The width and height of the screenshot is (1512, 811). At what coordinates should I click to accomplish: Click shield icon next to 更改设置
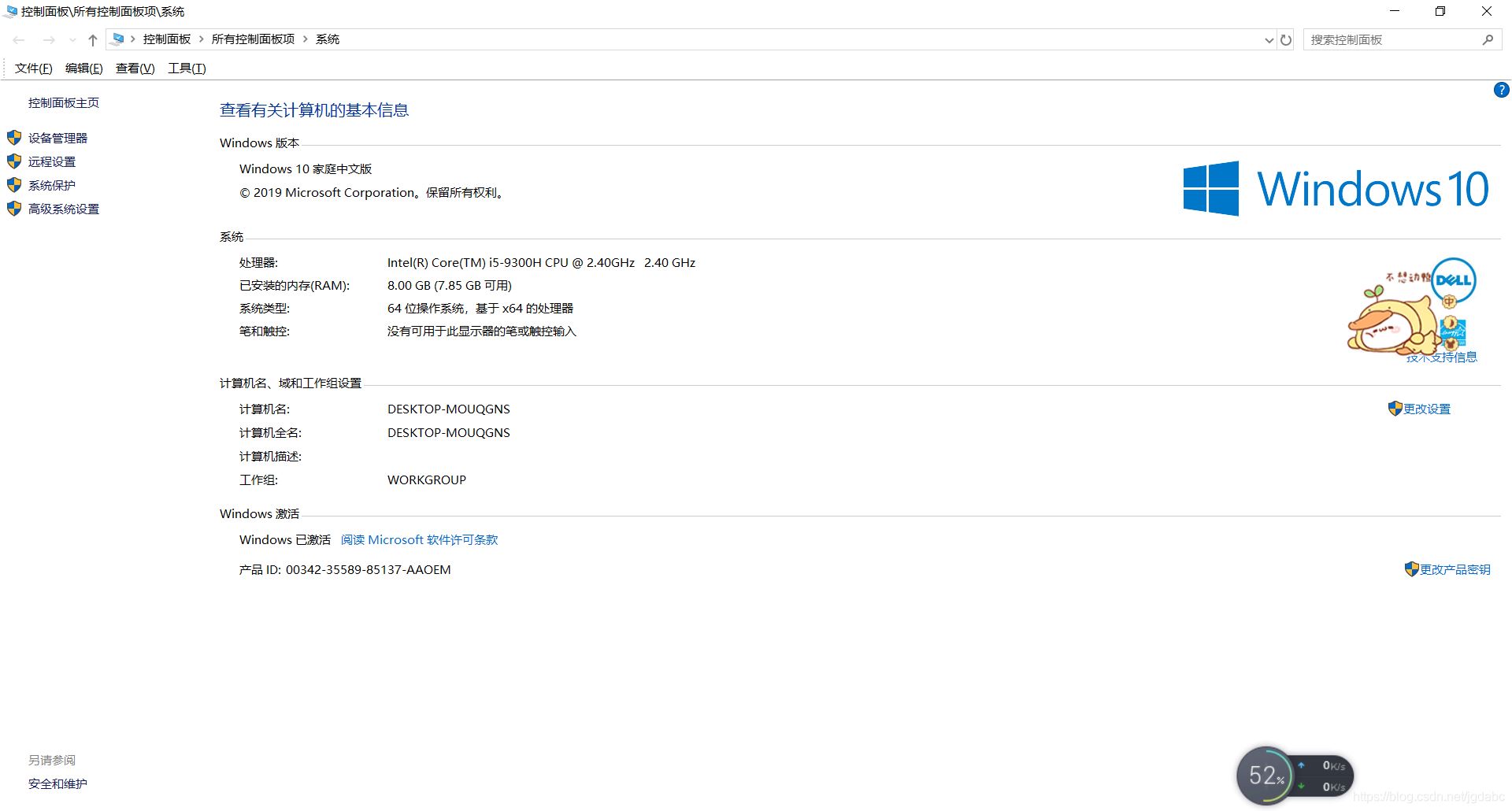click(1395, 409)
